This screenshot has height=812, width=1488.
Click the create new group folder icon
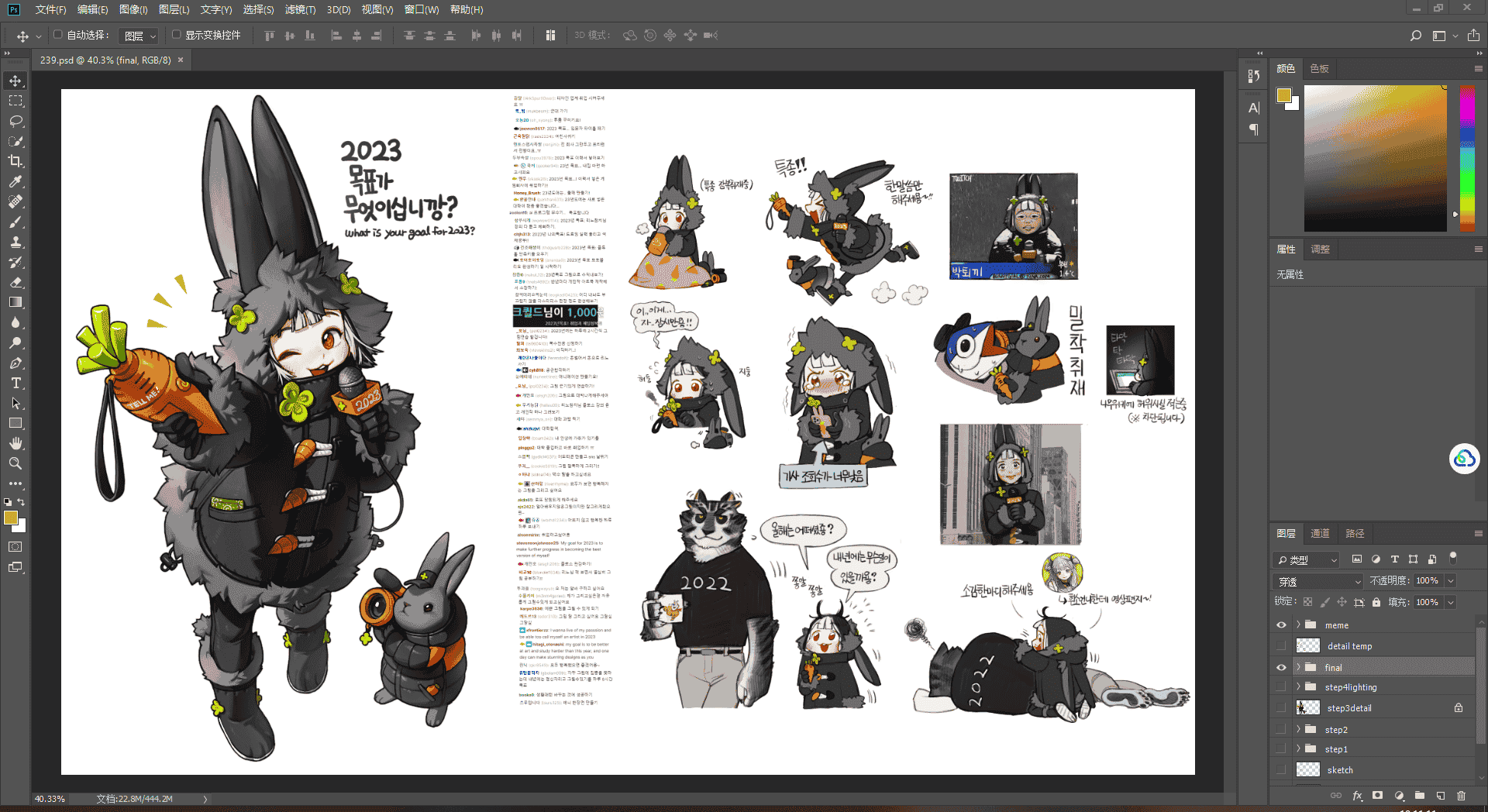1420,796
